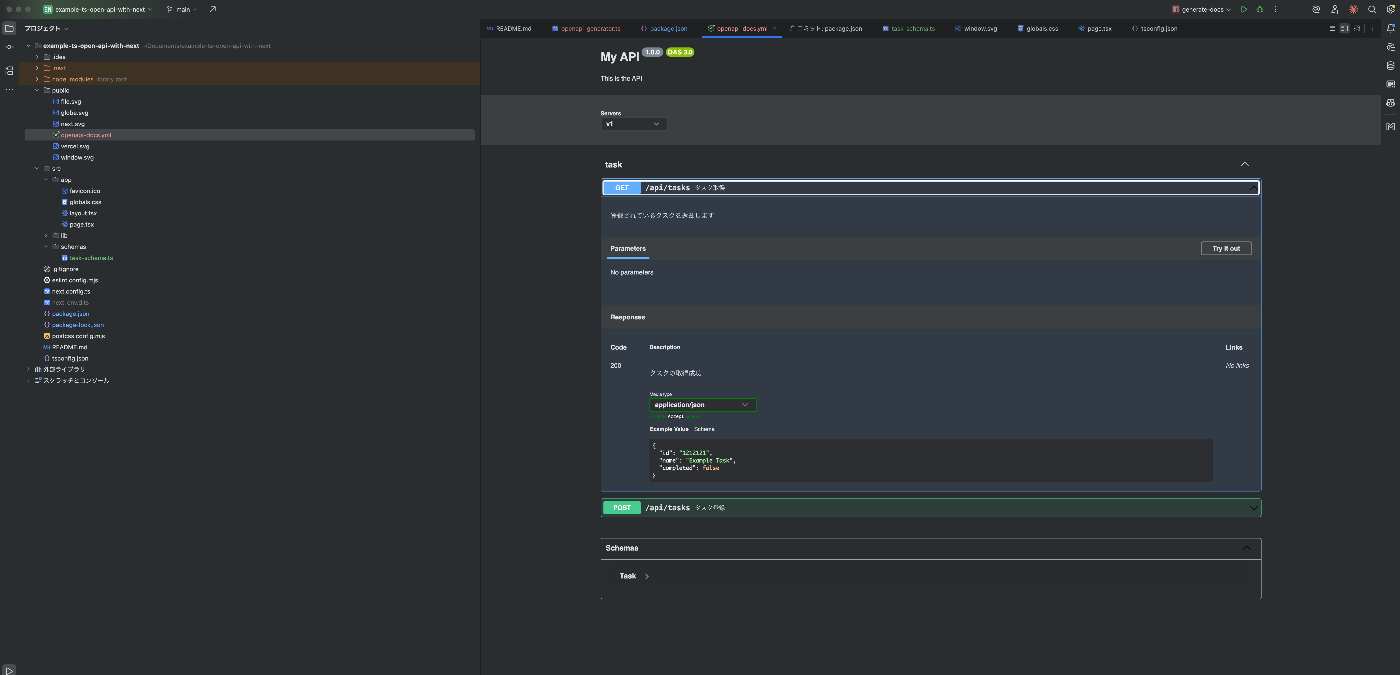Open the Servers v1 dropdown
The height and width of the screenshot is (675, 1400).
click(633, 124)
